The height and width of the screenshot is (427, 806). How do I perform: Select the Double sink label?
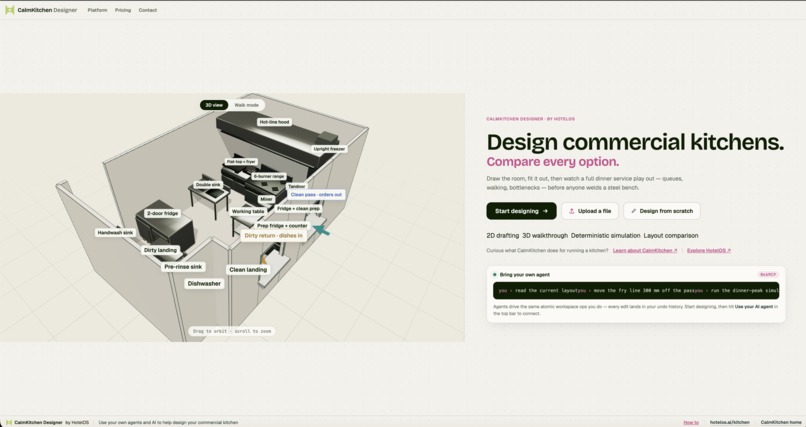pos(208,184)
